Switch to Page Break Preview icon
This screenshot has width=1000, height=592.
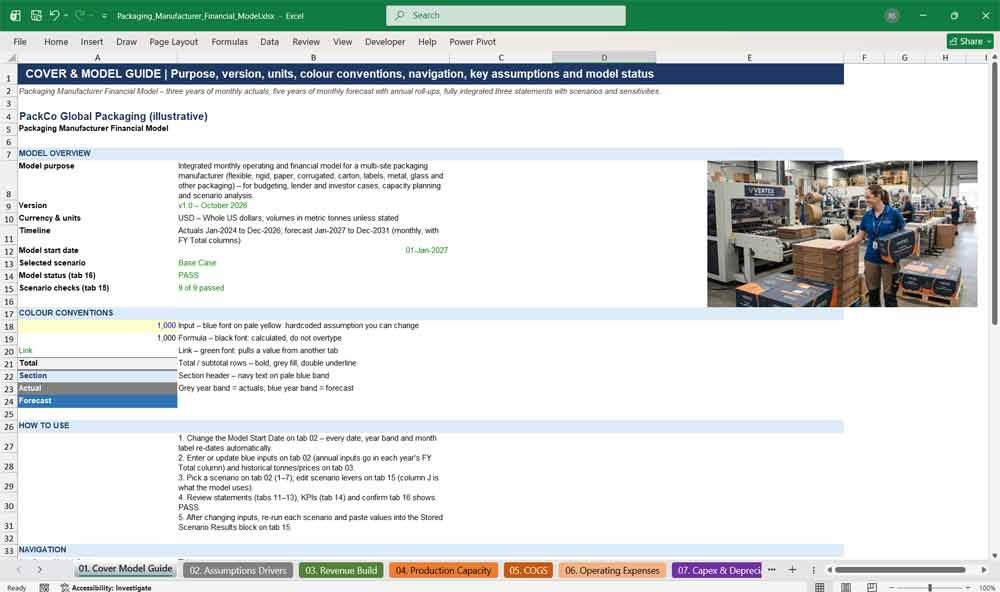(x=872, y=587)
